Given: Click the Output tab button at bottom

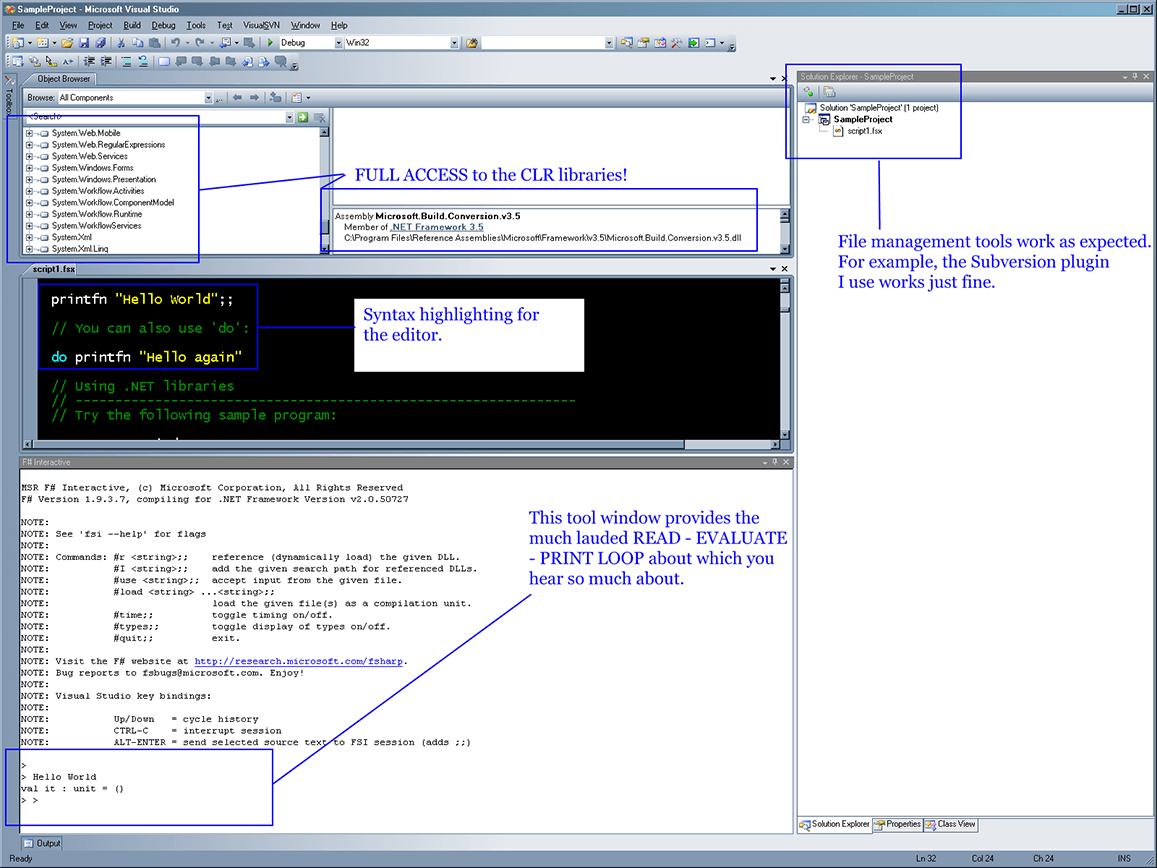Looking at the screenshot, I should (x=41, y=843).
